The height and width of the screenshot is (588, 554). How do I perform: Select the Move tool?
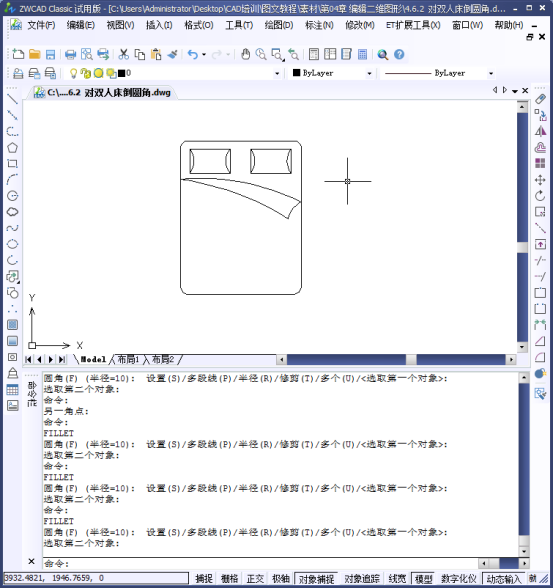540,180
